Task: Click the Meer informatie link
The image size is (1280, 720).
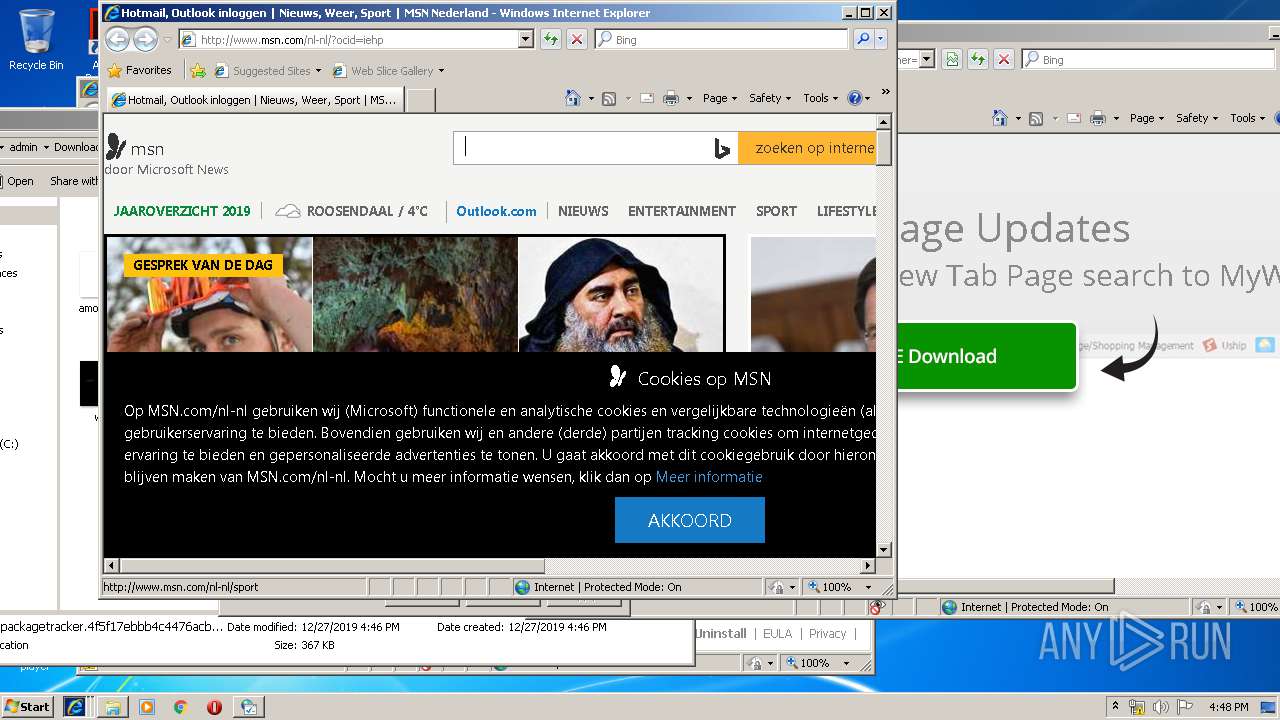Action: (709, 477)
